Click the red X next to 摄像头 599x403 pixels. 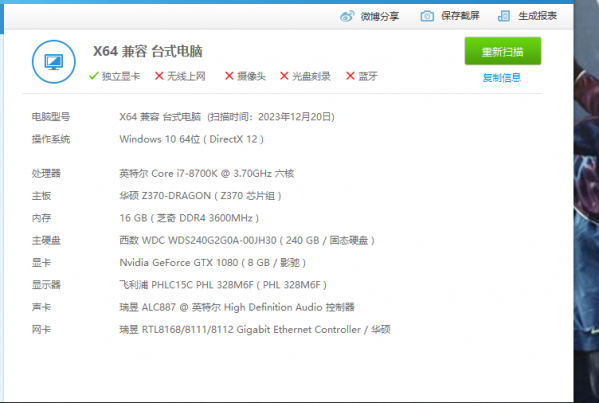(229, 76)
